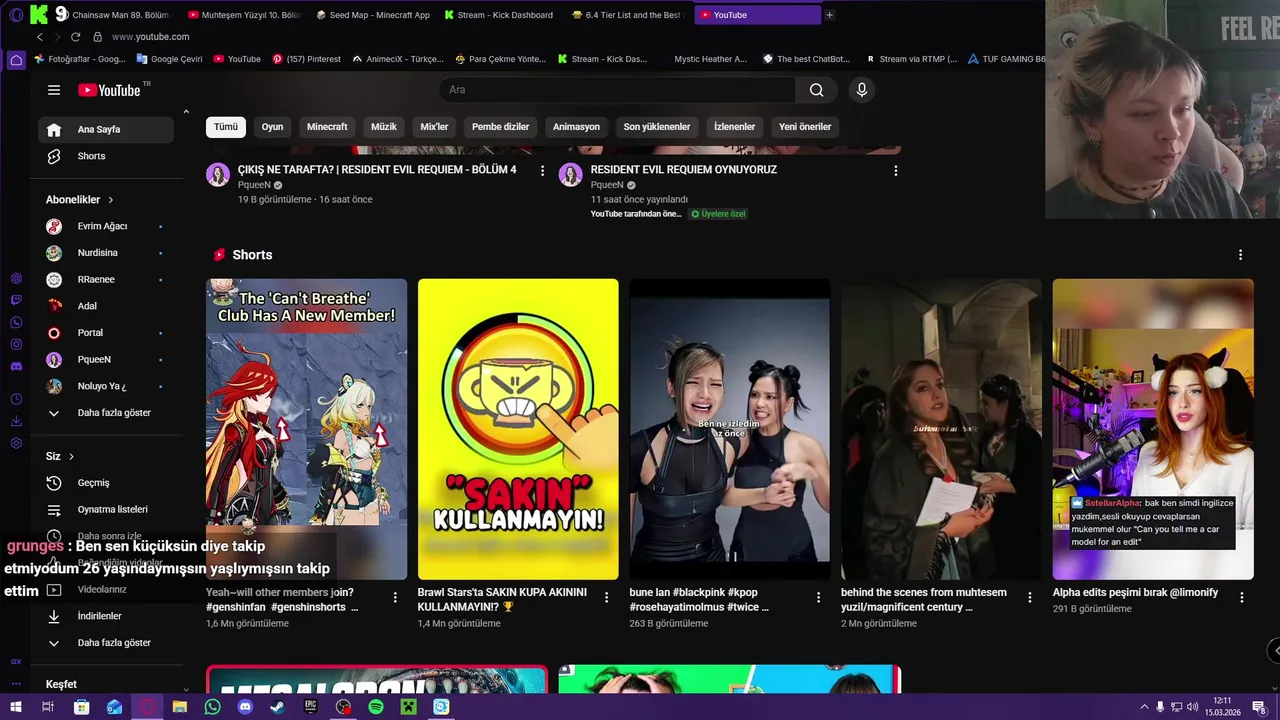Open options for behind the scenes muhtesem Short

1030,597
